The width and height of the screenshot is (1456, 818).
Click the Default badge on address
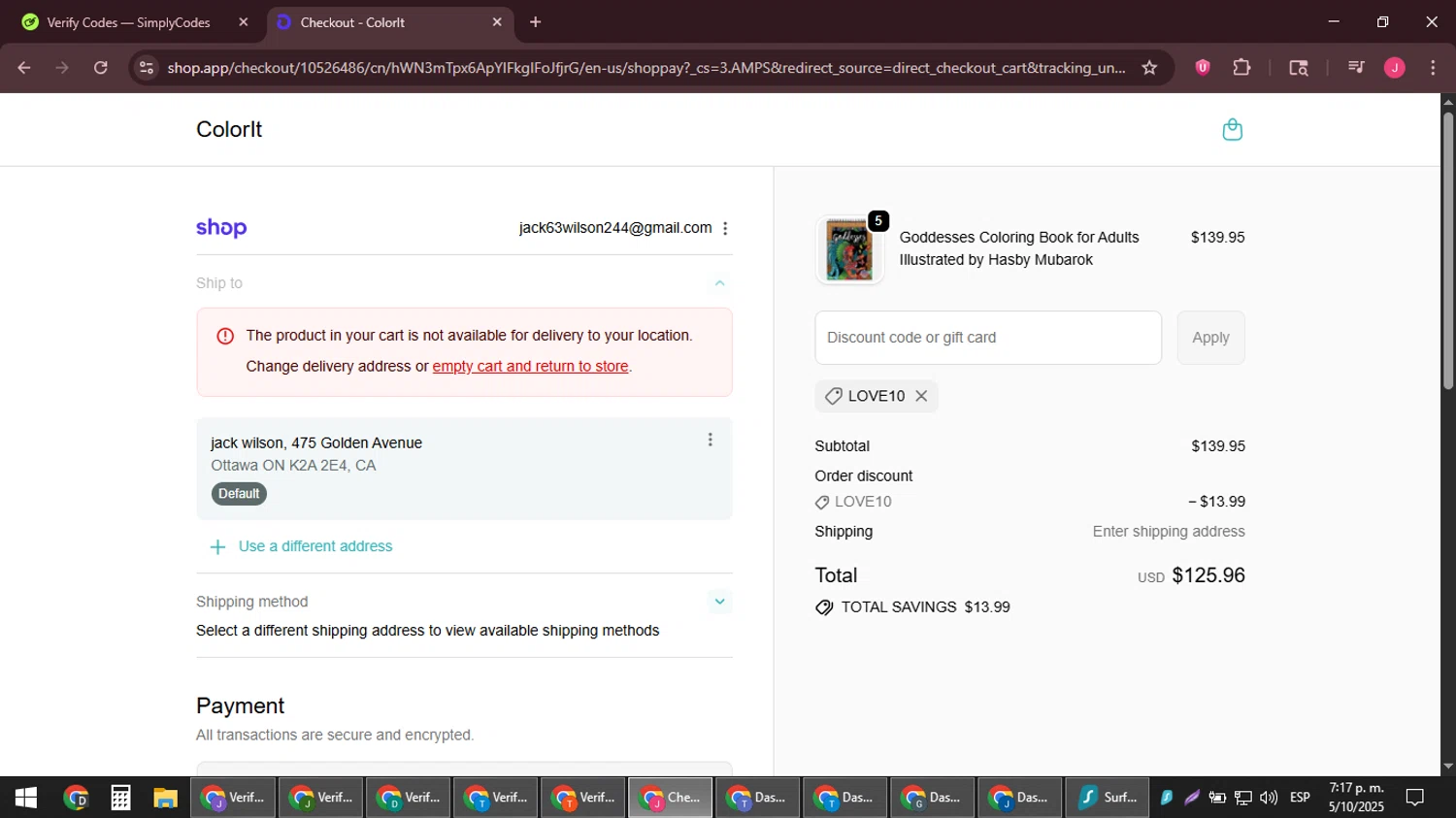click(x=239, y=494)
